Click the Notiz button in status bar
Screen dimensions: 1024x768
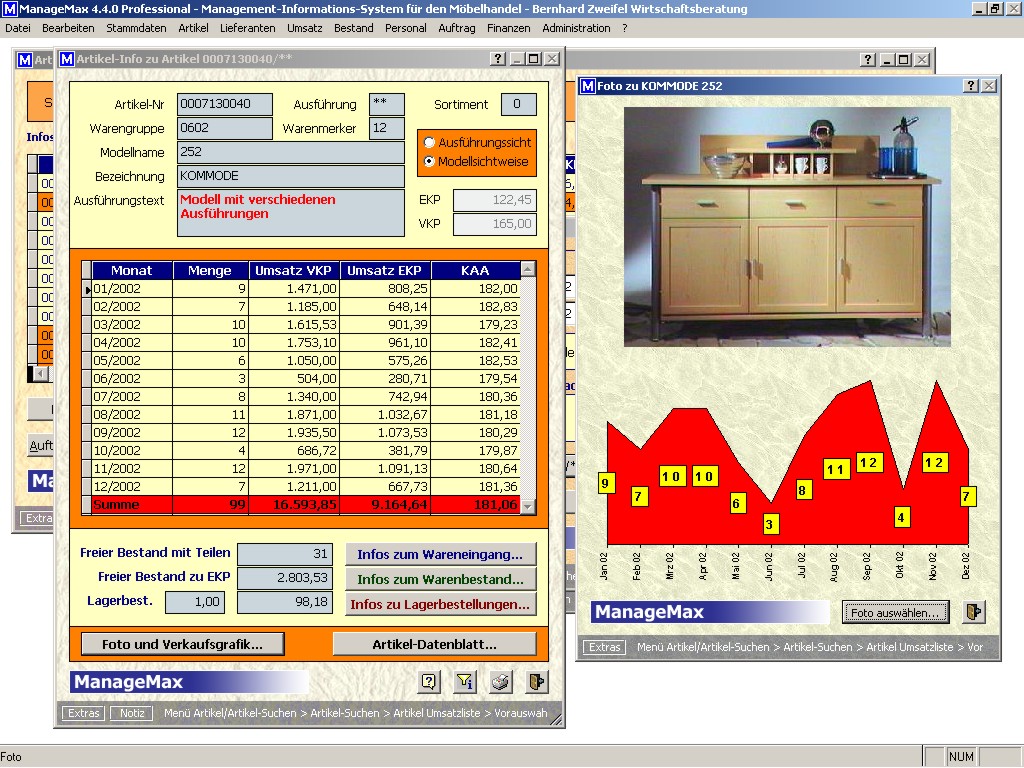[131, 713]
